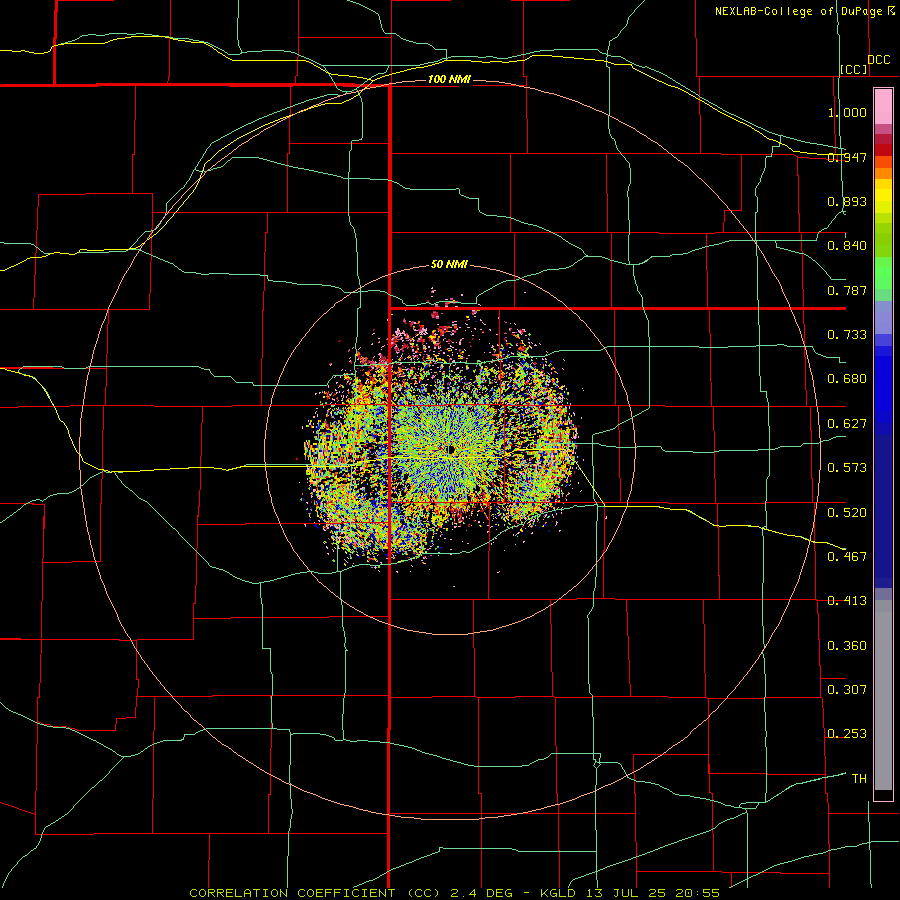Viewport: 900px width, 900px height.
Task: Select the 0.680 scale value
Action: (x=847, y=379)
